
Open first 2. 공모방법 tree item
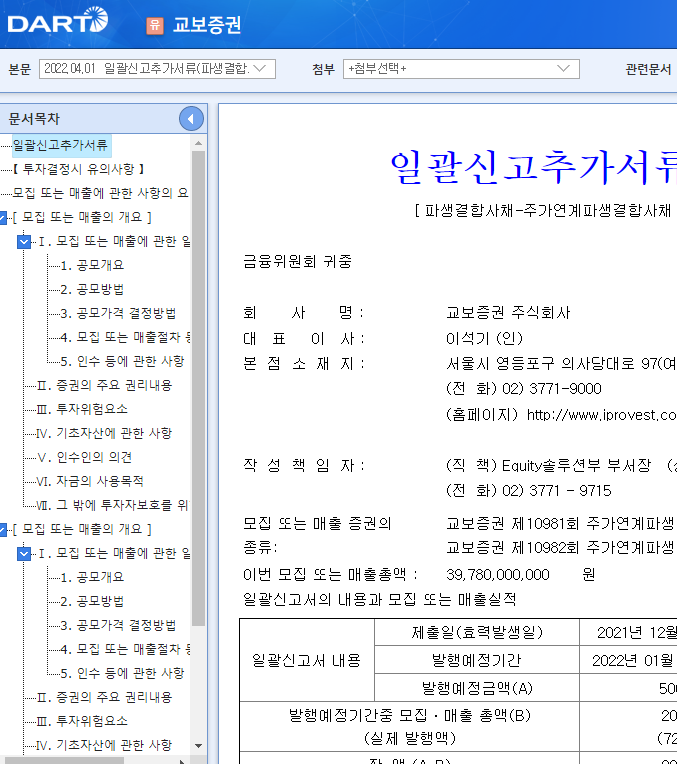(x=92, y=289)
